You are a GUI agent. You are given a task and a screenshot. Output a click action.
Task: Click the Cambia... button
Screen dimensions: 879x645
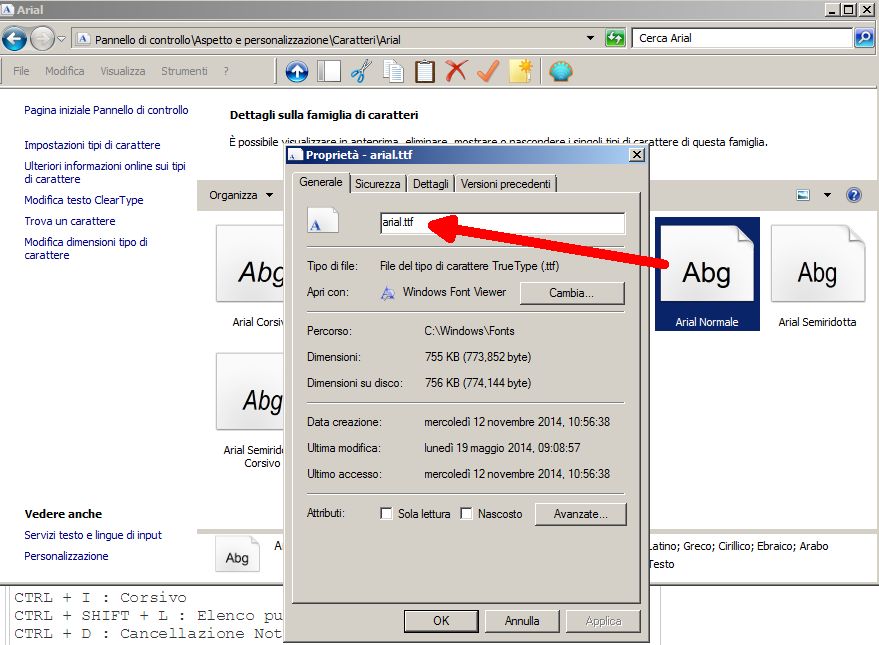(x=572, y=293)
